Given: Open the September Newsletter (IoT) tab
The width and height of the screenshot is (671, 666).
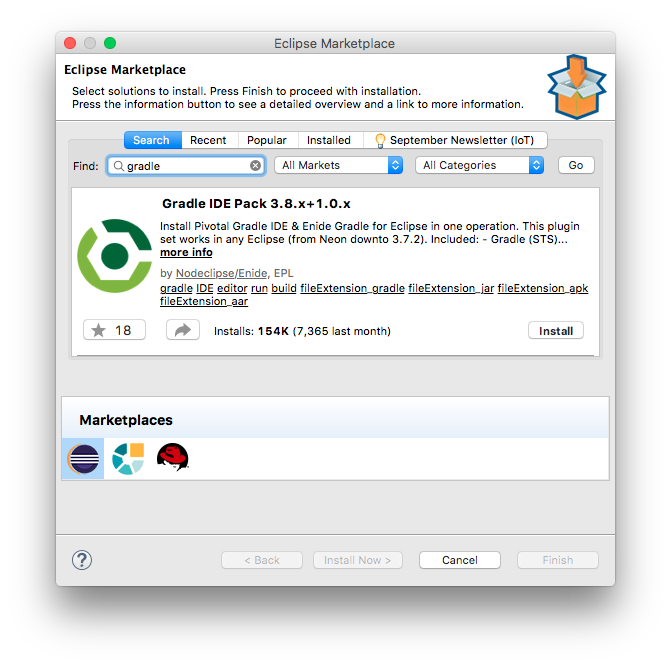Looking at the screenshot, I should 455,140.
